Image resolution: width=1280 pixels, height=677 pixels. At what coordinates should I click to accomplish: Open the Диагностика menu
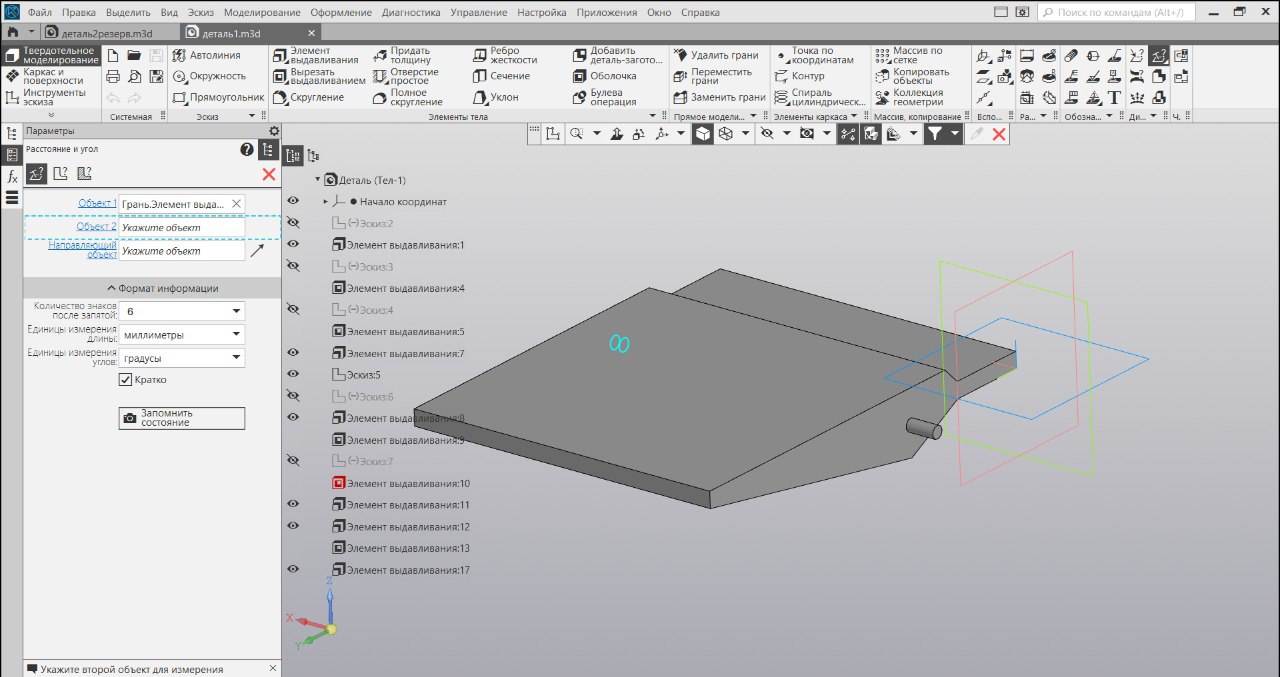click(x=411, y=13)
